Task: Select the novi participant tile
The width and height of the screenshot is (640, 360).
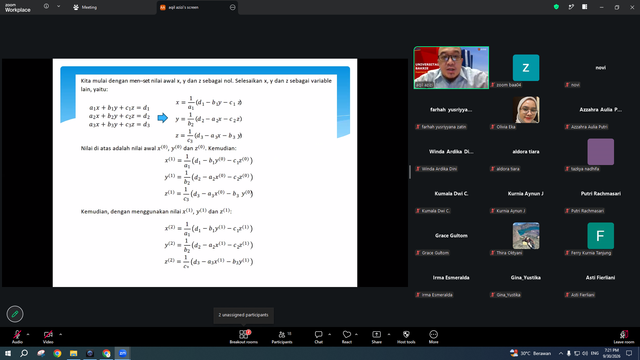Action: pos(600,67)
